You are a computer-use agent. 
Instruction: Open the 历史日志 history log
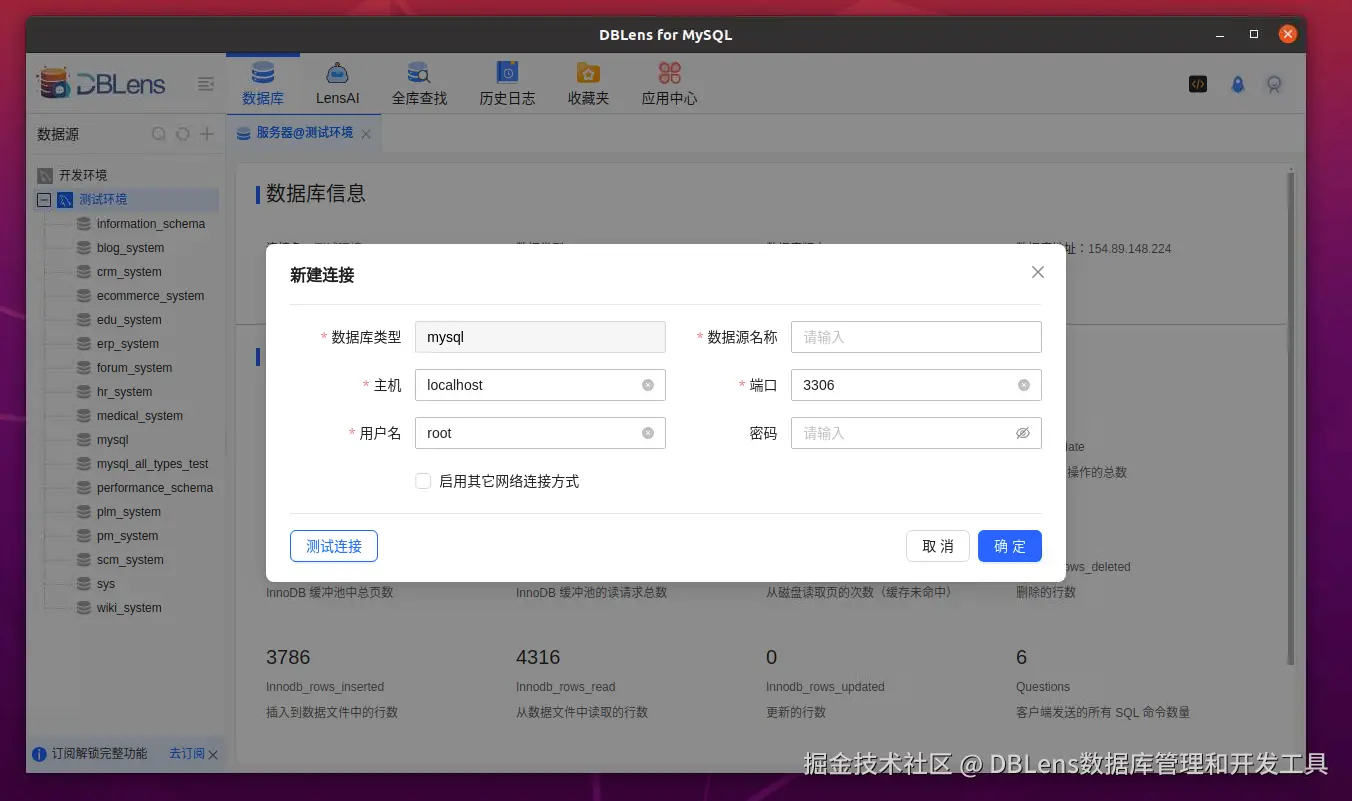click(506, 82)
